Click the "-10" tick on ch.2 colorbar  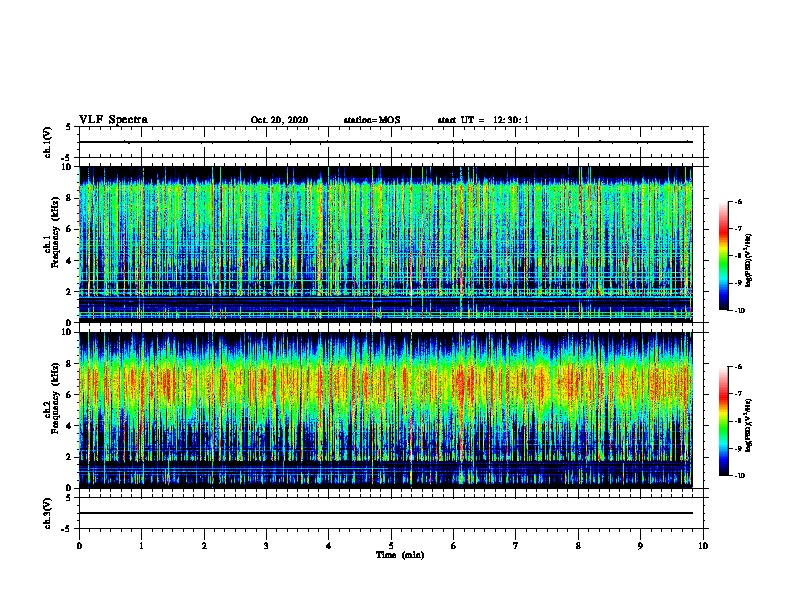[x=740, y=476]
